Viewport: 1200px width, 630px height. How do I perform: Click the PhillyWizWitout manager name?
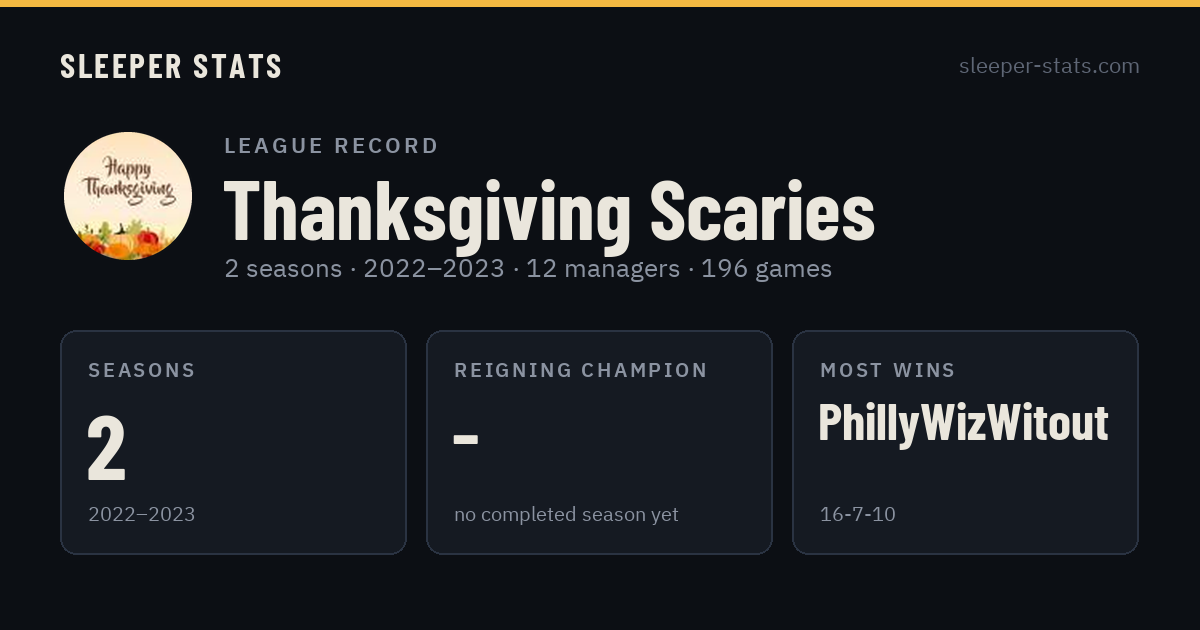(963, 423)
